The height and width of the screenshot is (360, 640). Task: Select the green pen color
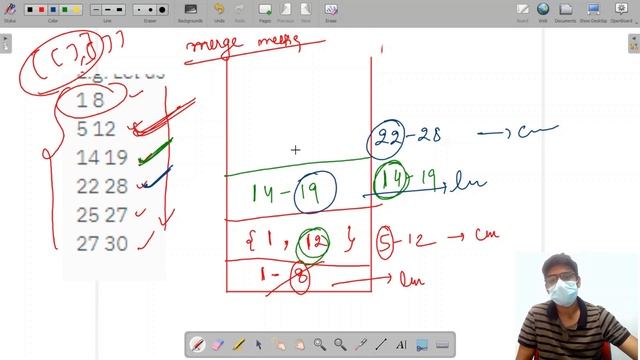point(64,9)
